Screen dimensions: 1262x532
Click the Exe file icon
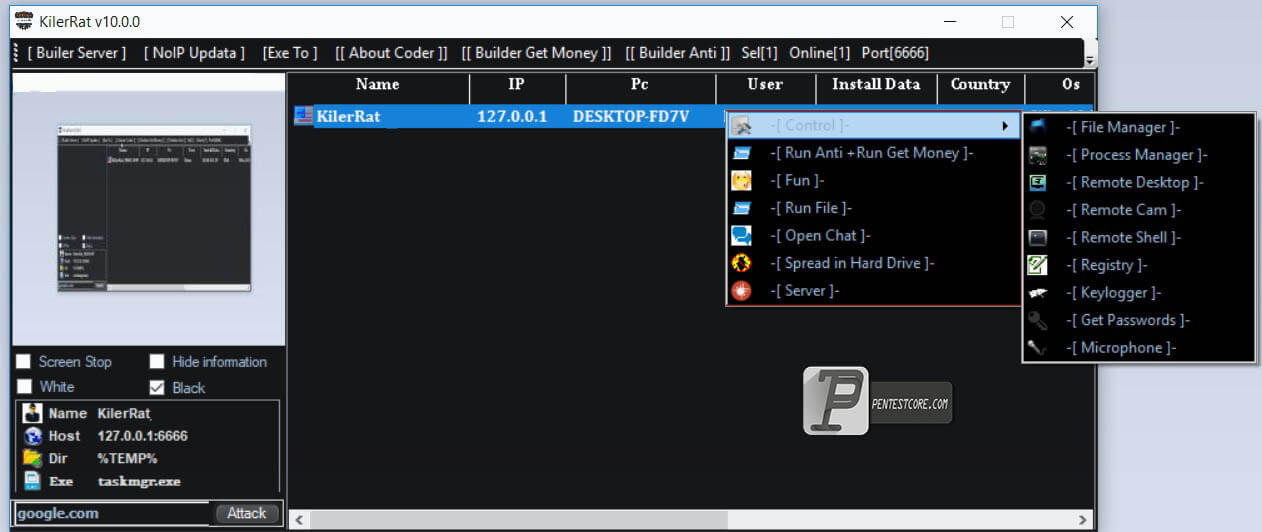click(32, 481)
